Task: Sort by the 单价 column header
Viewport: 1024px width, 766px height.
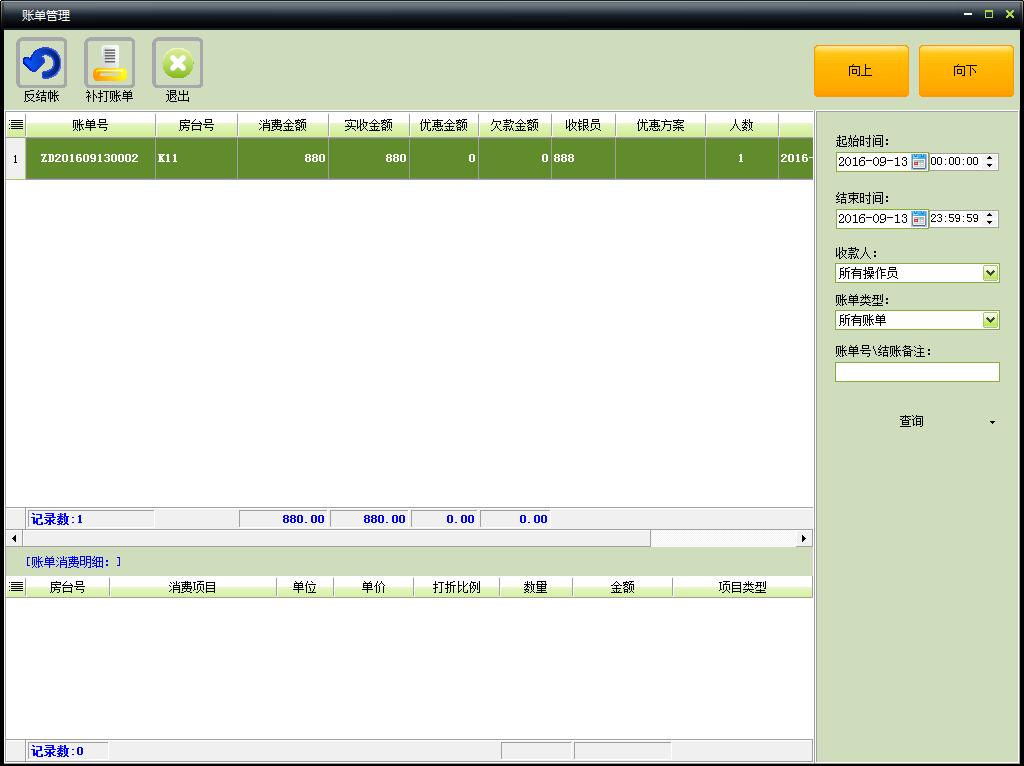Action: pos(374,587)
